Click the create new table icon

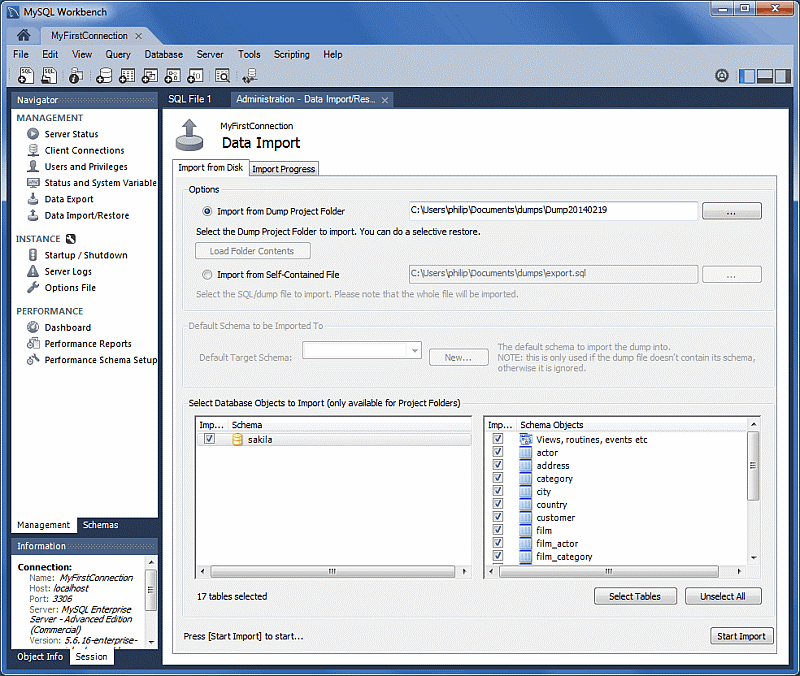click(x=126, y=75)
